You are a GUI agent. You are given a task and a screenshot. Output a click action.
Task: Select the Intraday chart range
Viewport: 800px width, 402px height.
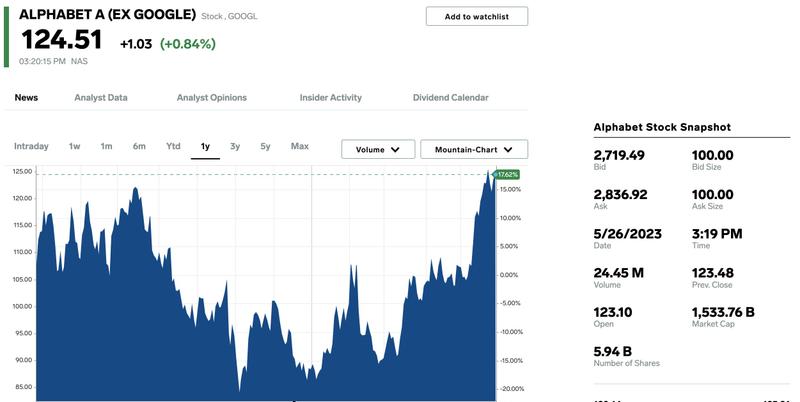point(31,146)
